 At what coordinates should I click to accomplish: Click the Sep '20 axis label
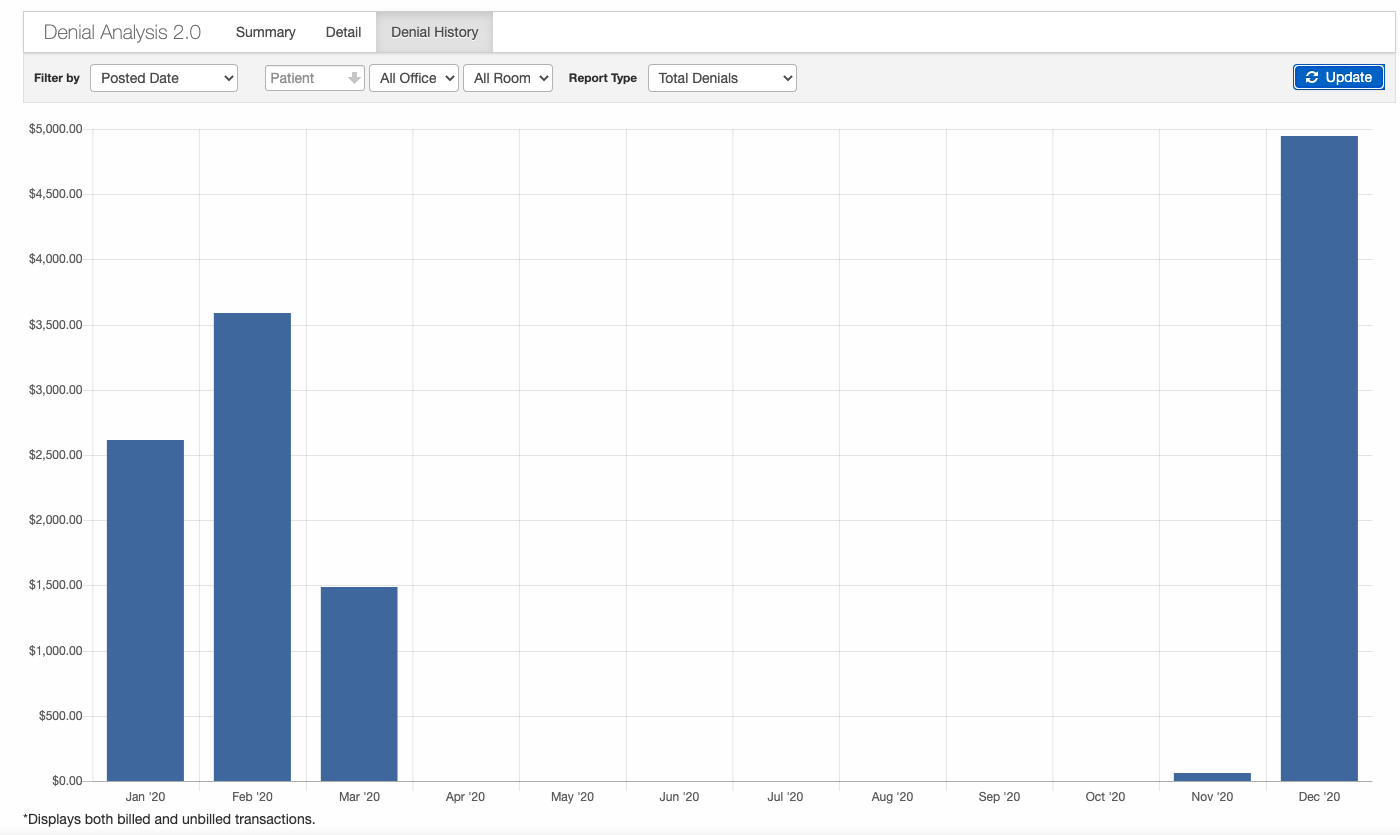[999, 797]
